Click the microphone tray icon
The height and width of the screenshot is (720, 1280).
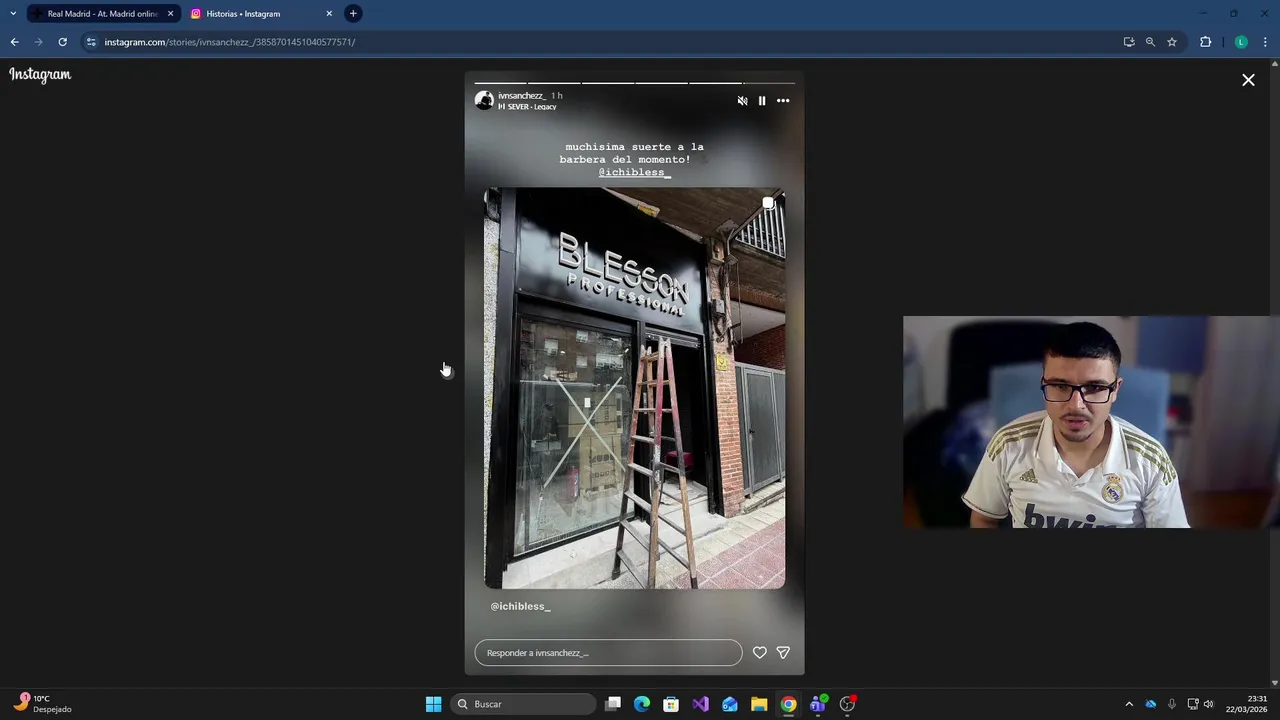point(1171,704)
